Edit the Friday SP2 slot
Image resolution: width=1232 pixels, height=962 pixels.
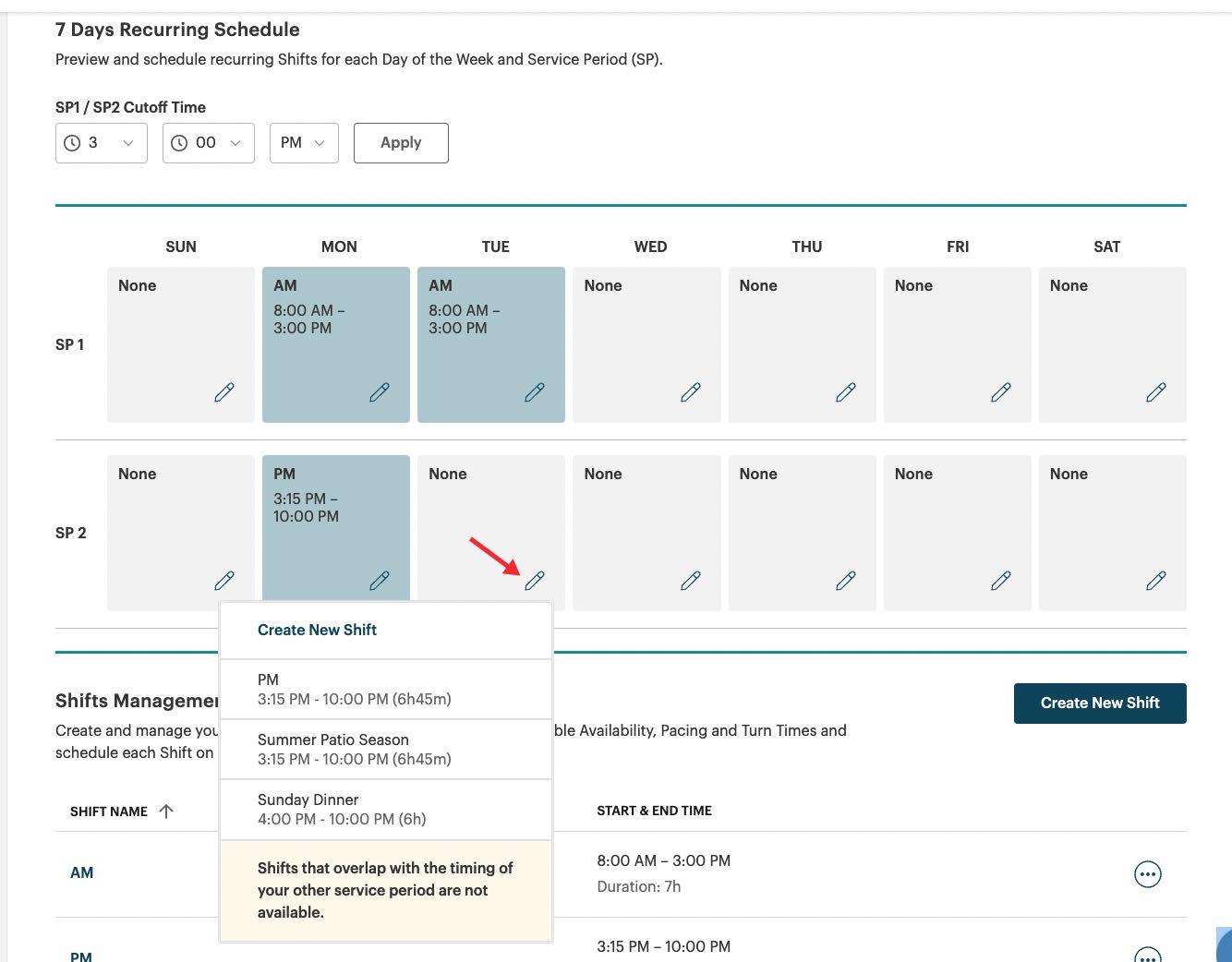point(1001,581)
